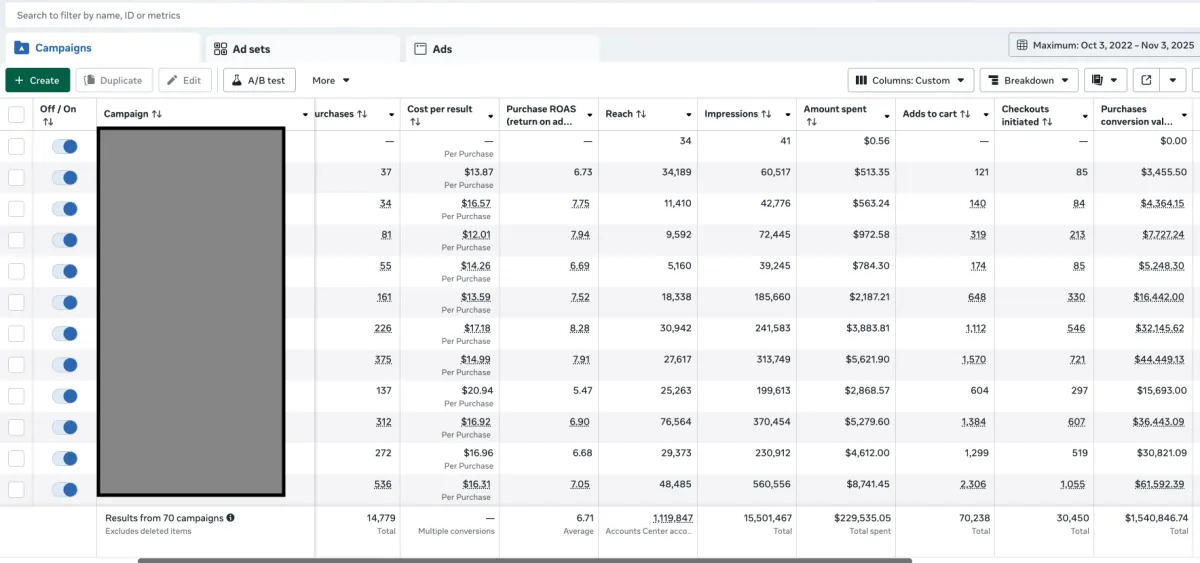Sort by the Amount spent column arrows
This screenshot has width=1200, height=563.
tap(811, 122)
